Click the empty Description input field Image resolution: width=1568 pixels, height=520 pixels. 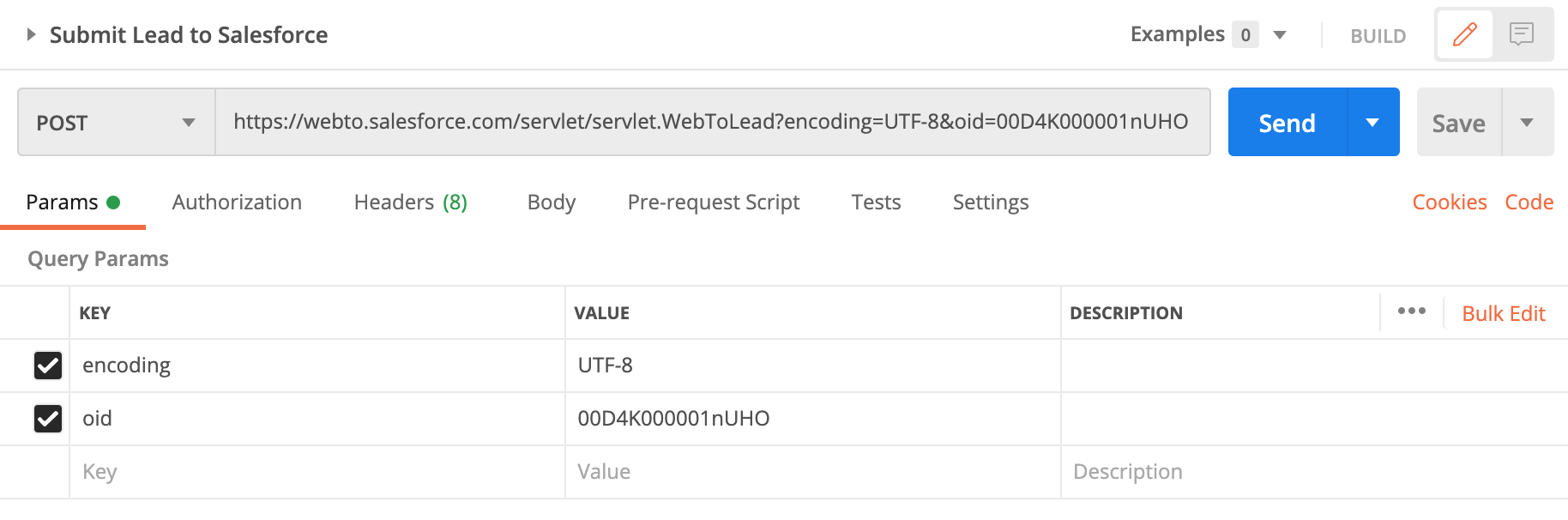pyautogui.click(x=1314, y=472)
